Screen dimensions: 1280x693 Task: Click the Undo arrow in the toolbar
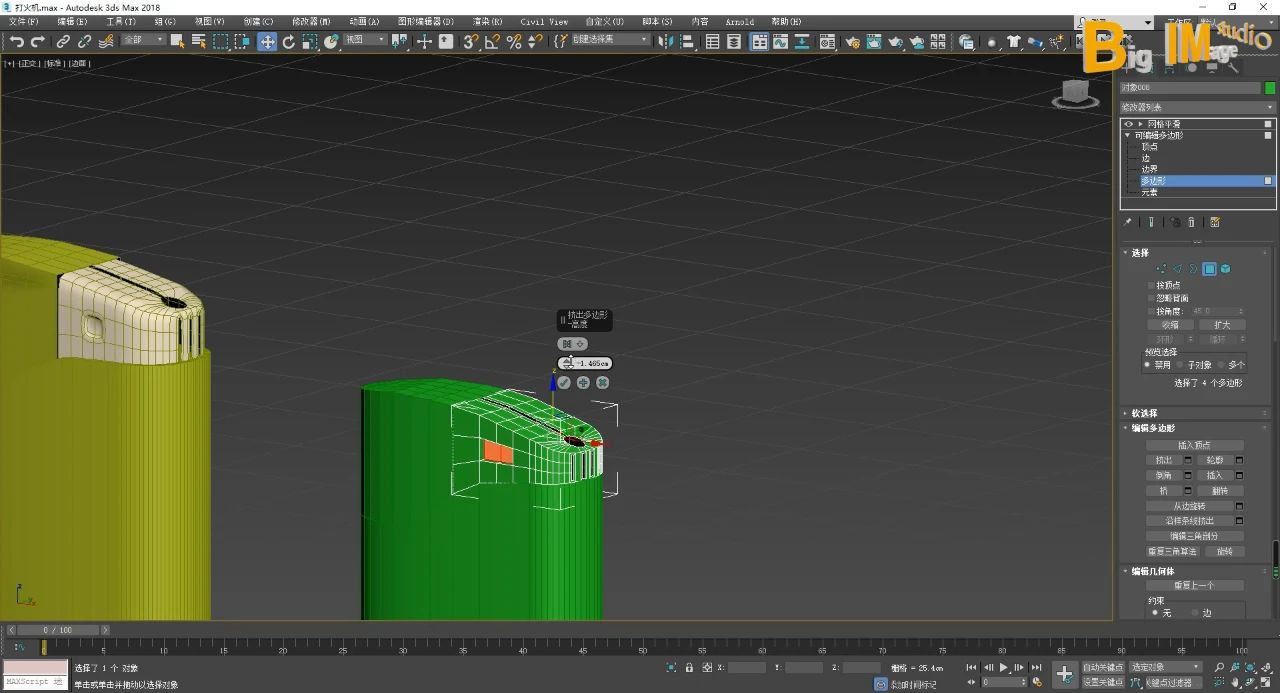[x=16, y=41]
